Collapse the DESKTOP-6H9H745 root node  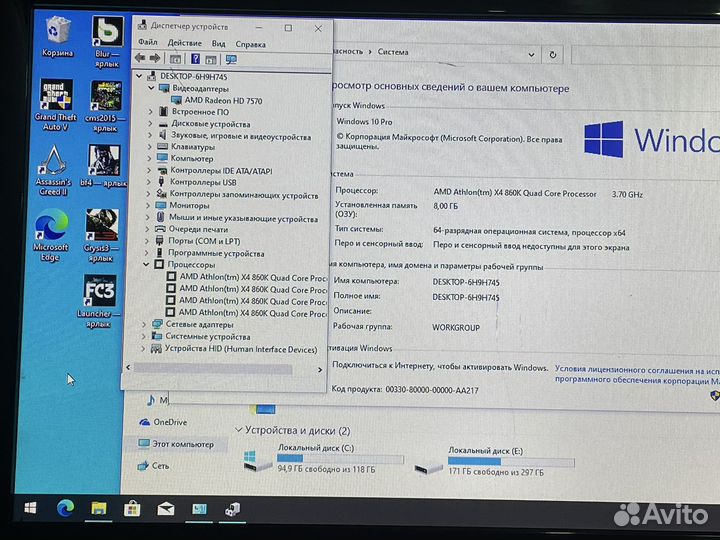pos(140,76)
